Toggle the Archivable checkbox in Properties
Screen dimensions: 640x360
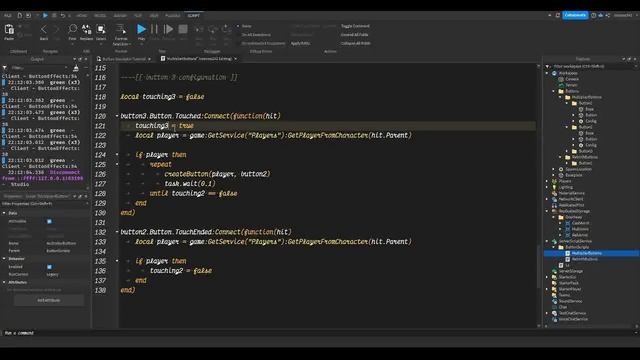point(49,221)
